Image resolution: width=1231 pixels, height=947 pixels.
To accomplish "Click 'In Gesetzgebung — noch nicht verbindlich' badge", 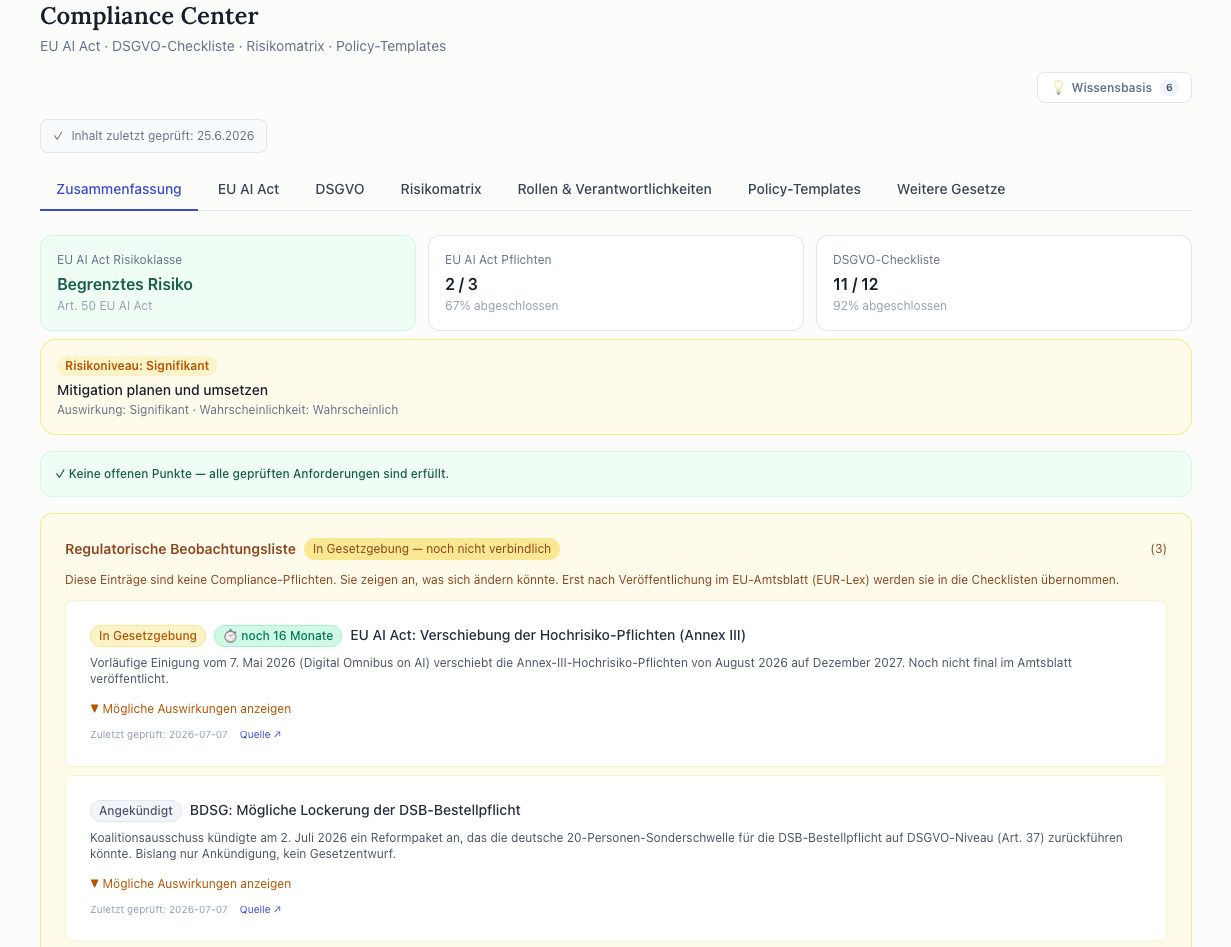I will (432, 549).
